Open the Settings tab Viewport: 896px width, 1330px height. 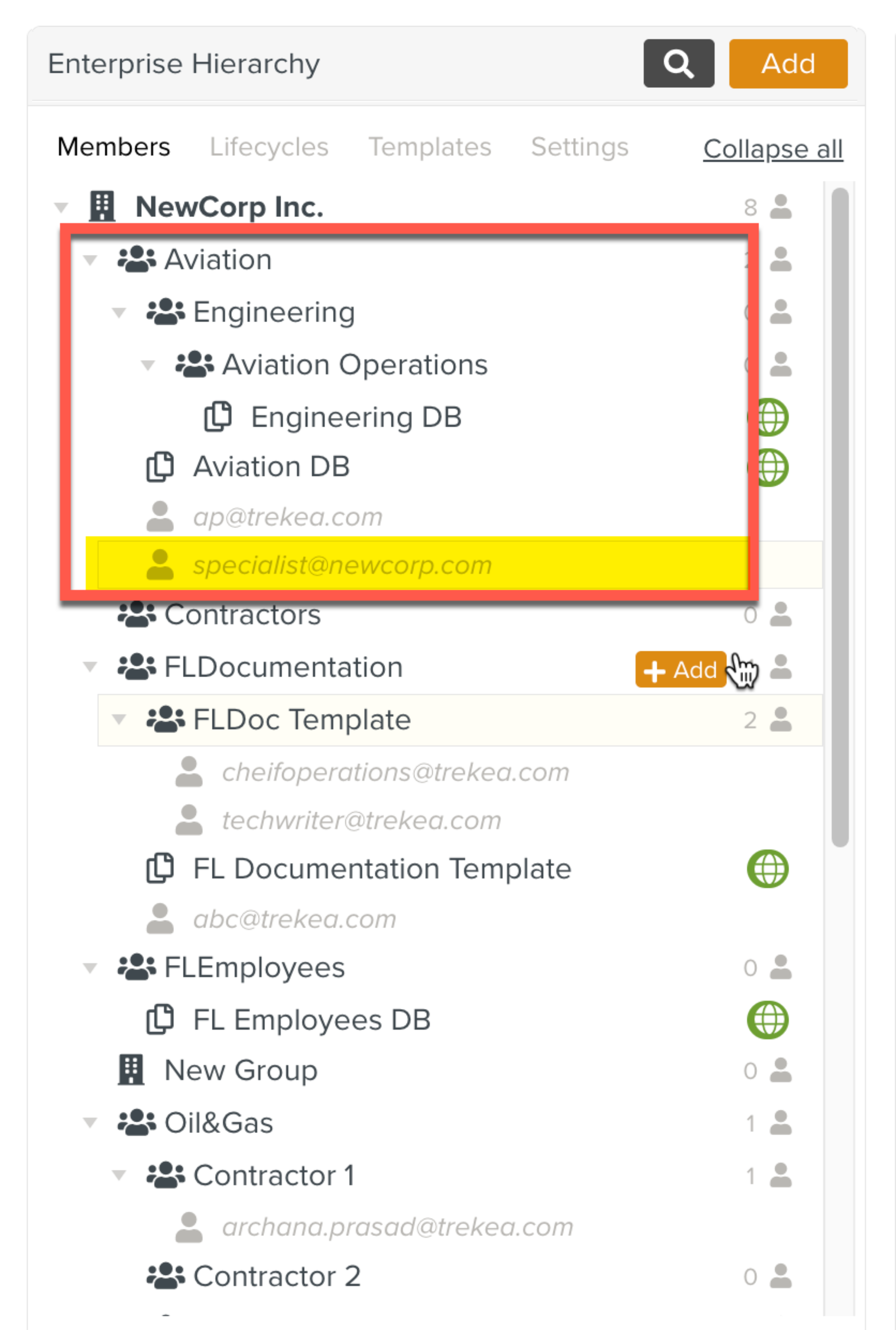(x=580, y=147)
